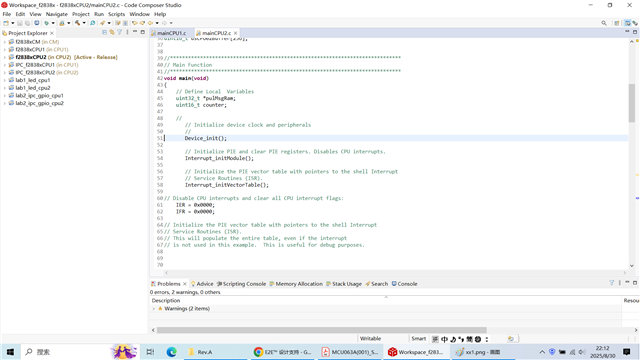Image resolution: width=640 pixels, height=360 pixels.
Task: Minimize the Problems panel
Action: [x=627, y=282]
